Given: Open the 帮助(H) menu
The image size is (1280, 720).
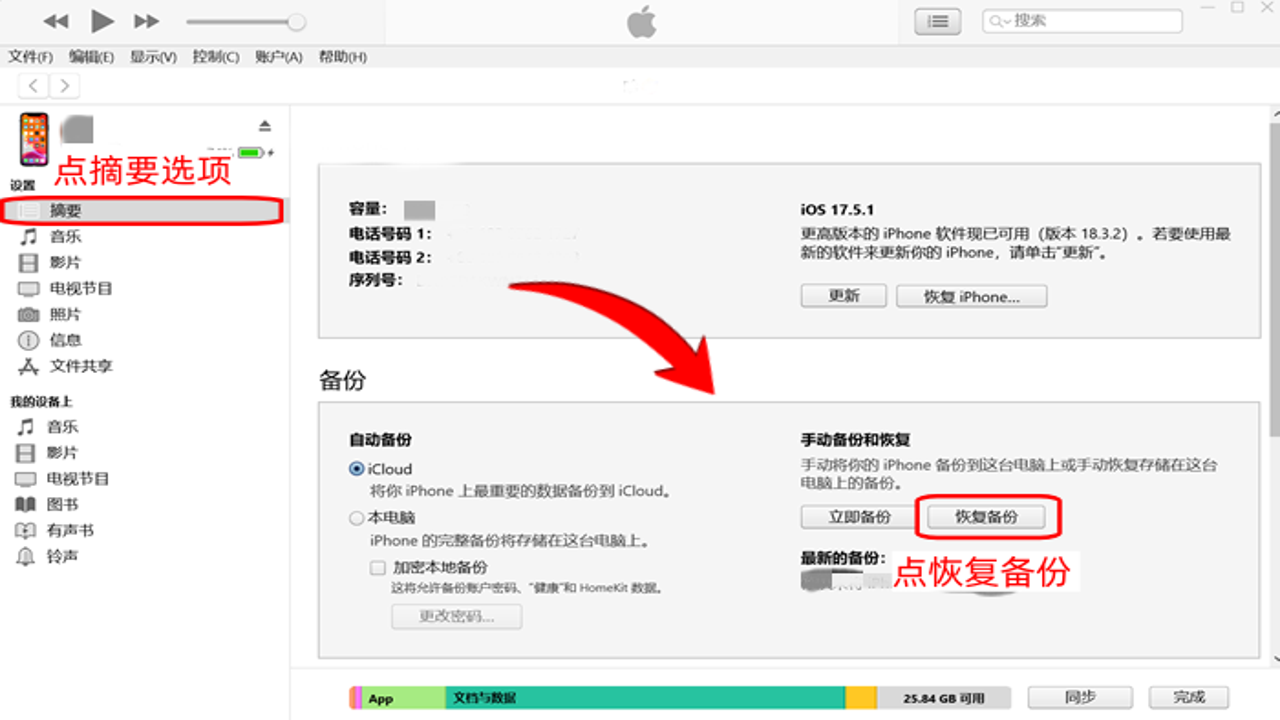Looking at the screenshot, I should (343, 57).
